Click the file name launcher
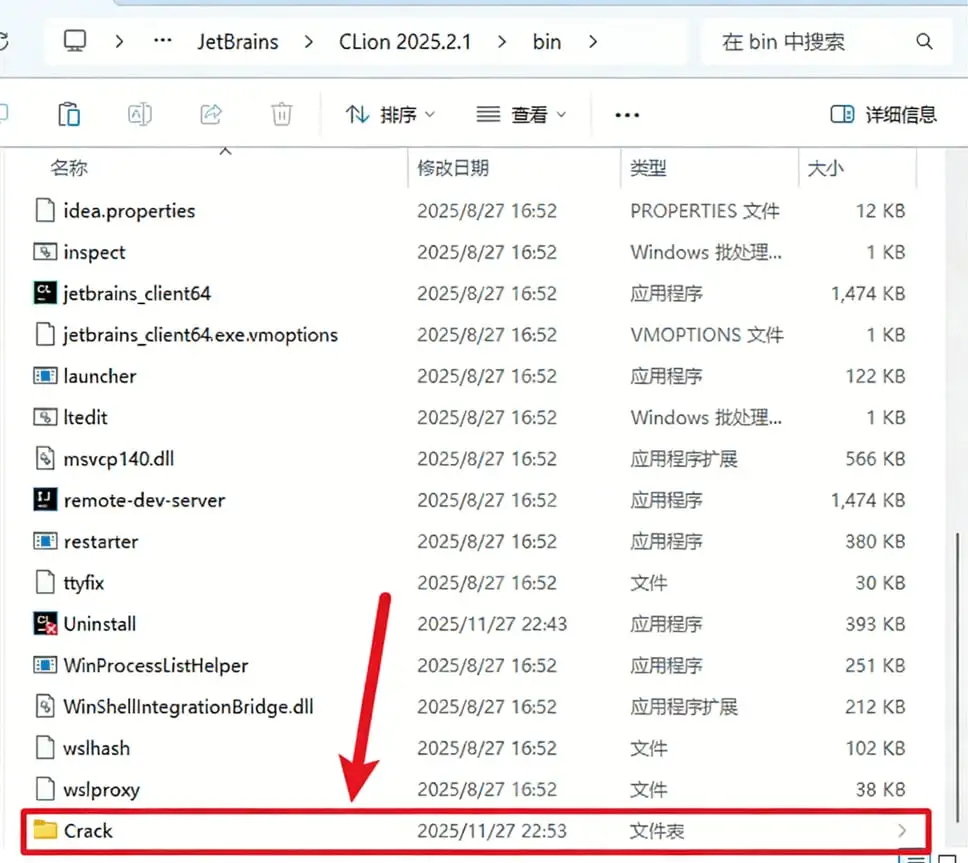 pyautogui.click(x=99, y=377)
